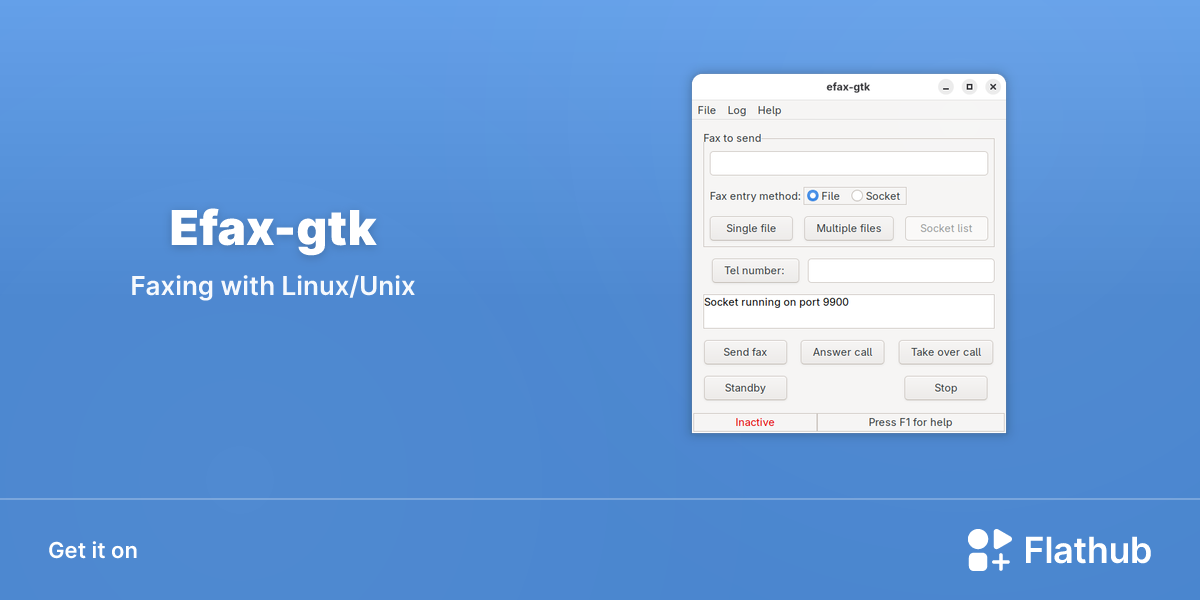The image size is (1200, 600).
Task: Click the Stop button
Action: tap(946, 388)
